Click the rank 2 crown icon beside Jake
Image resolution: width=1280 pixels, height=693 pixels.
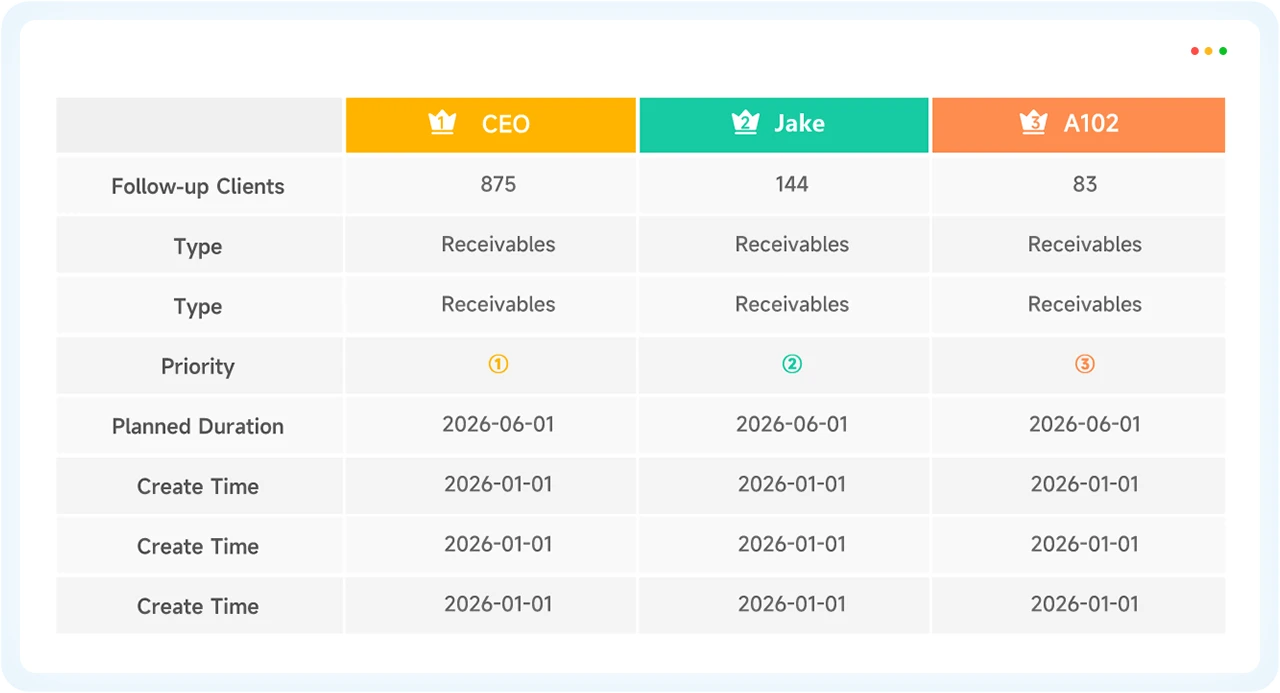tap(745, 123)
